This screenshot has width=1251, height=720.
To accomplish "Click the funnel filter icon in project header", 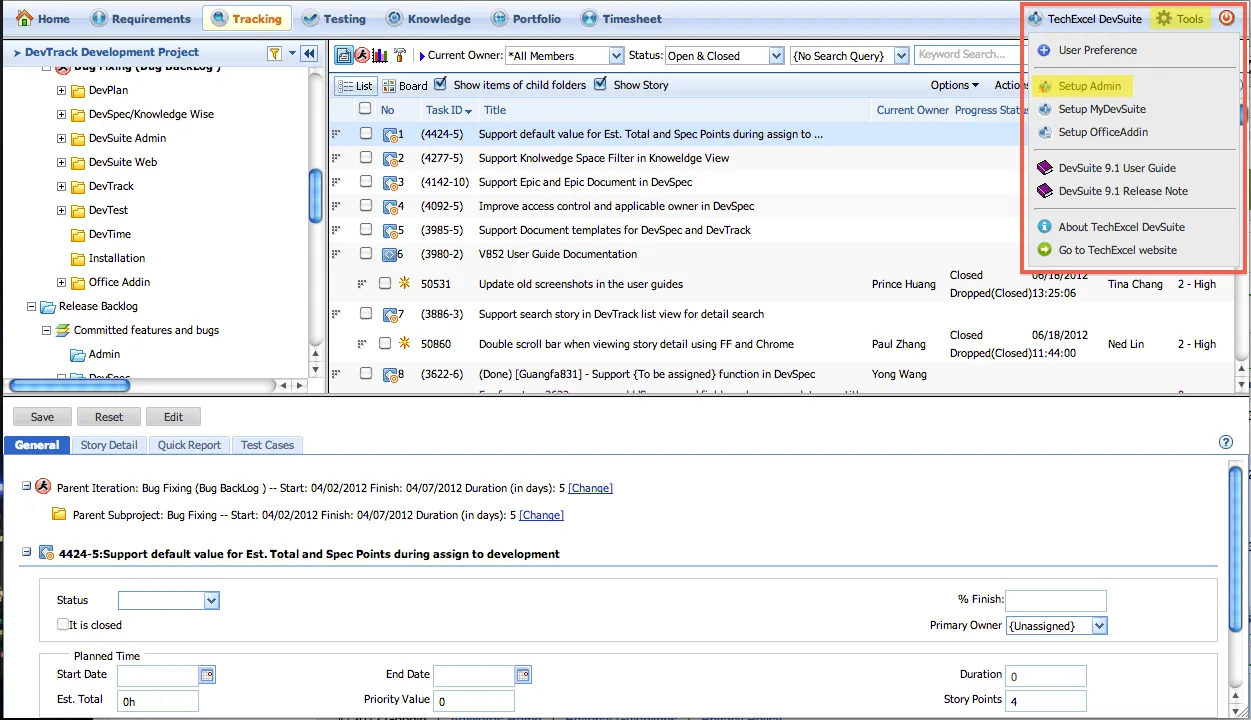I will [274, 53].
